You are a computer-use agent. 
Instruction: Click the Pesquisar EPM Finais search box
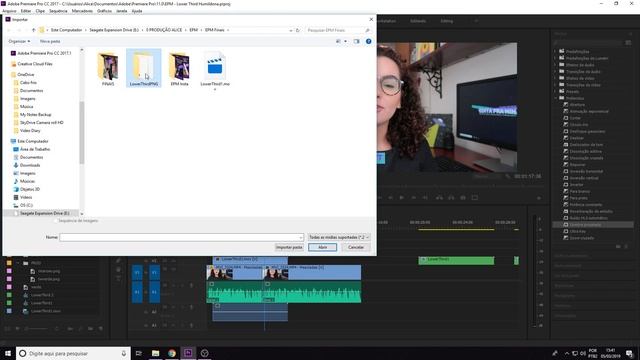coord(338,30)
